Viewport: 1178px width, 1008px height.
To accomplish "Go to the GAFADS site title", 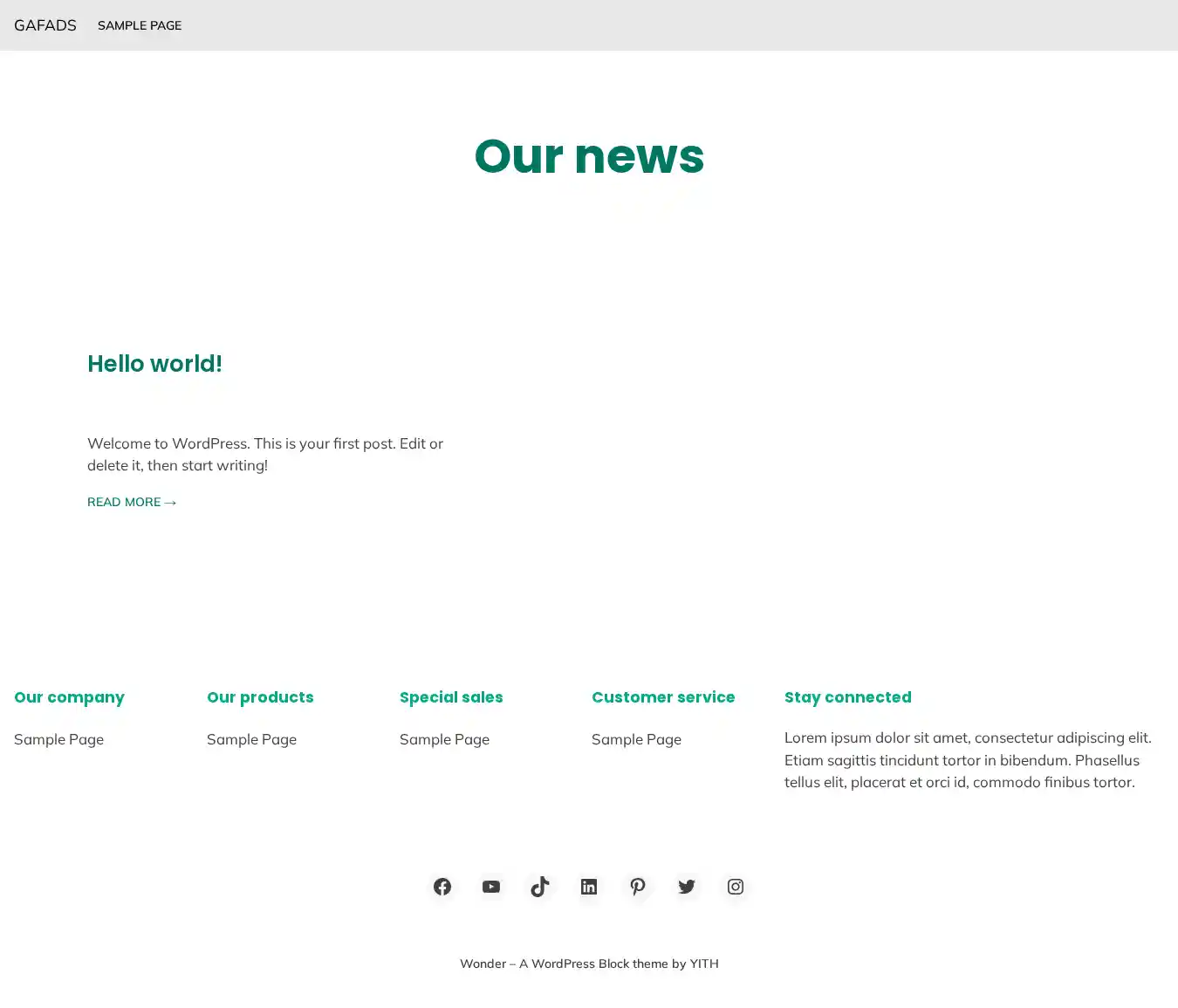I will (x=45, y=25).
